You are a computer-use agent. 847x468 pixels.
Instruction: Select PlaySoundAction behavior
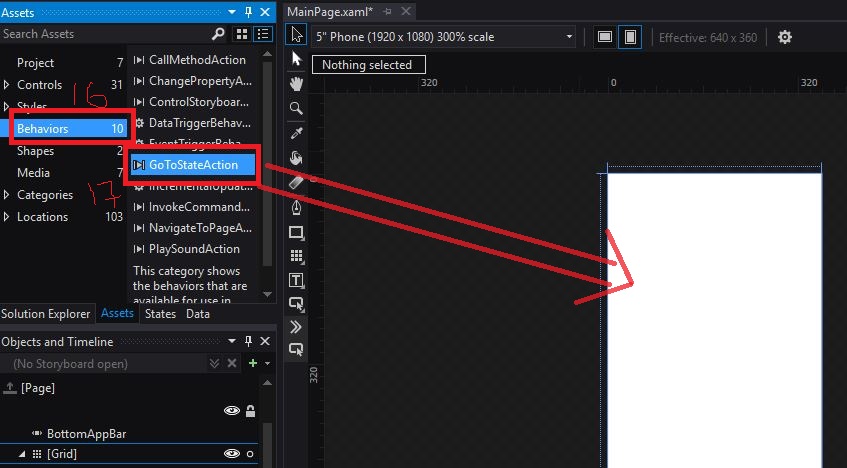tap(195, 249)
